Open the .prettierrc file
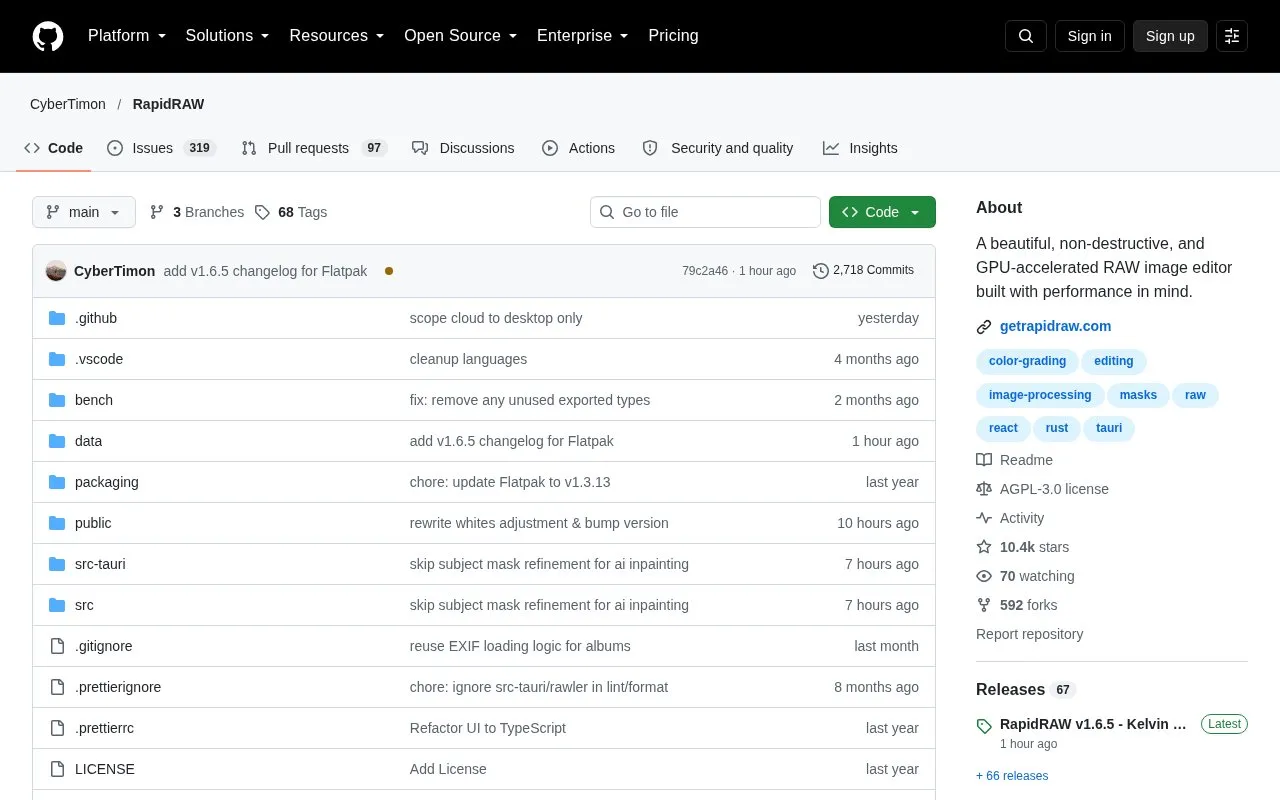1280x800 pixels. [x=104, y=728]
